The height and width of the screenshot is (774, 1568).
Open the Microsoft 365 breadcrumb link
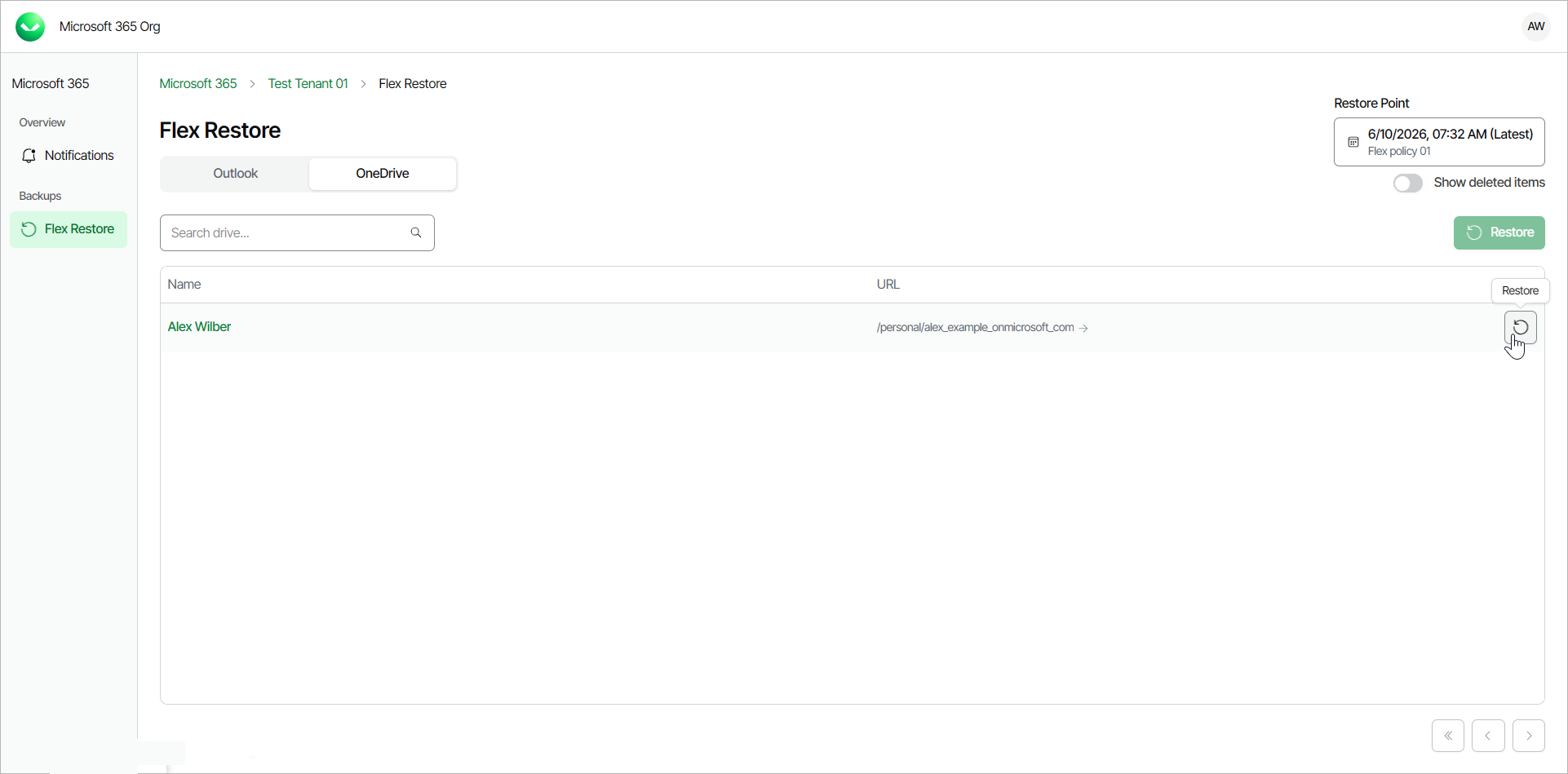[x=198, y=84]
